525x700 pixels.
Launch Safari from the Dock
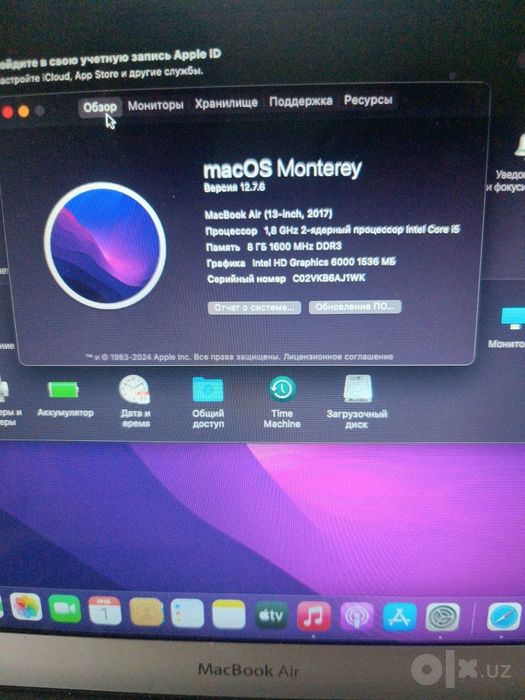tap(504, 616)
